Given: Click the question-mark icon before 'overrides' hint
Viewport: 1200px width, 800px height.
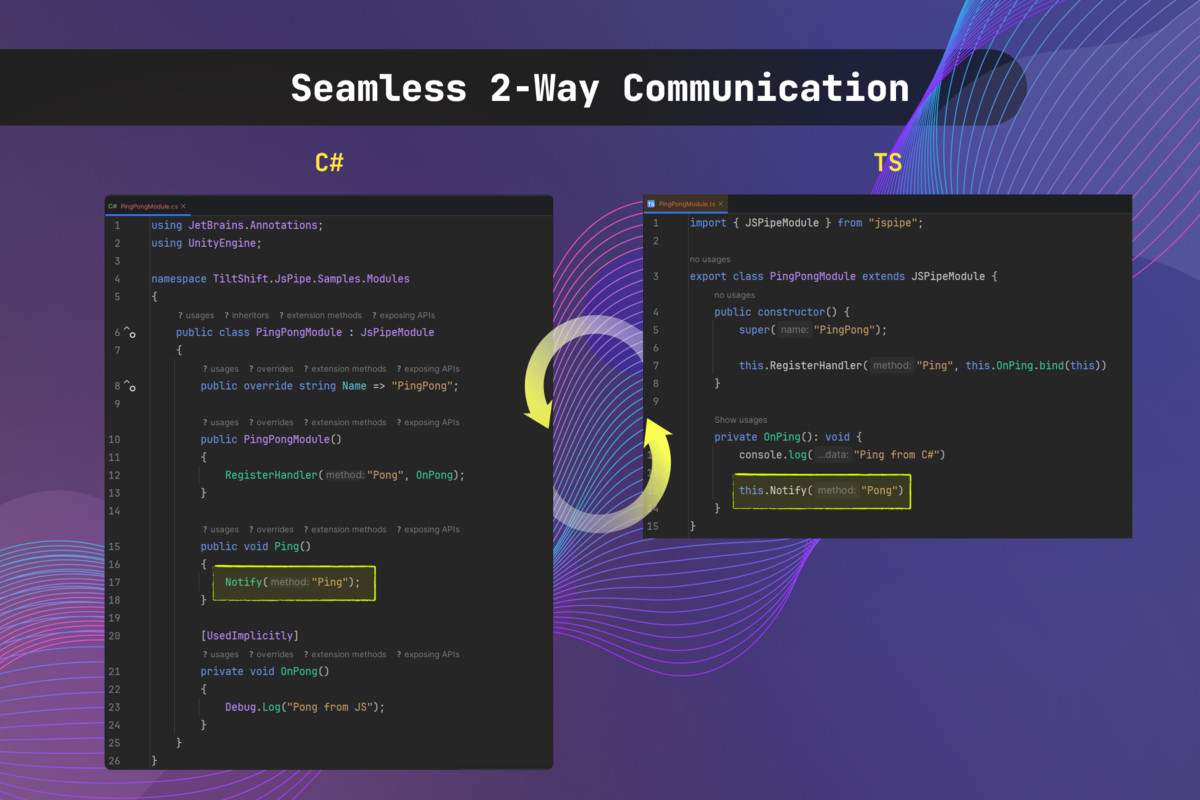Looking at the screenshot, I should tap(250, 369).
